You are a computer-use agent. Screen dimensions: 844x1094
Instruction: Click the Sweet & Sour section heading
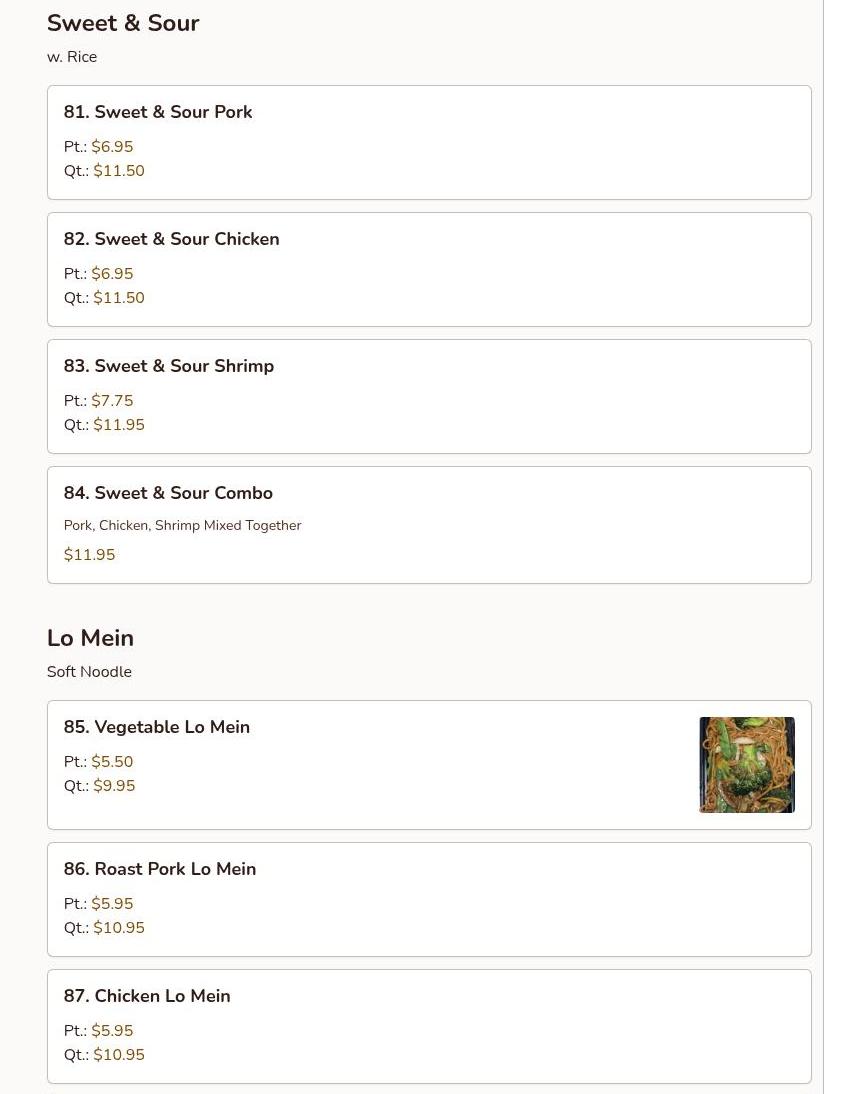click(123, 23)
